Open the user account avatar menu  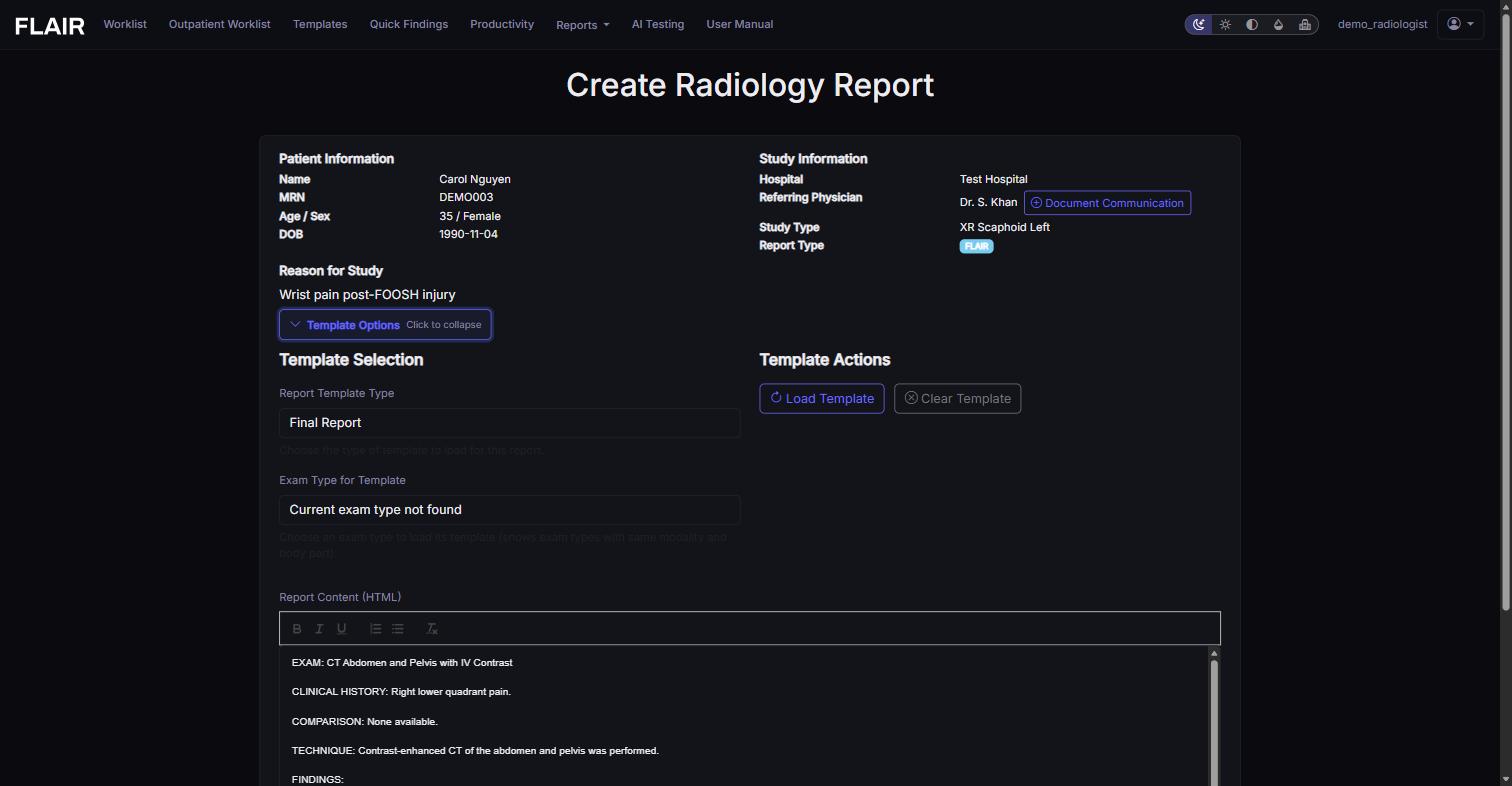click(x=1460, y=24)
